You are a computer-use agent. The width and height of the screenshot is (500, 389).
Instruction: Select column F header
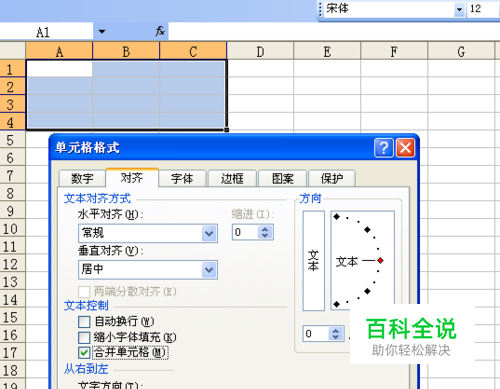pyautogui.click(x=394, y=51)
